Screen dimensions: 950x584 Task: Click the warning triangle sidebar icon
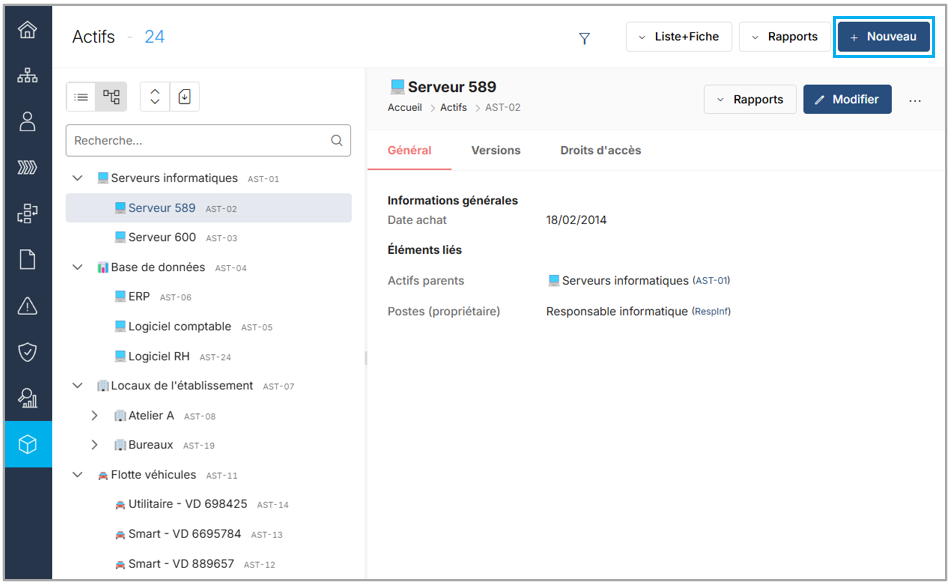[x=28, y=306]
